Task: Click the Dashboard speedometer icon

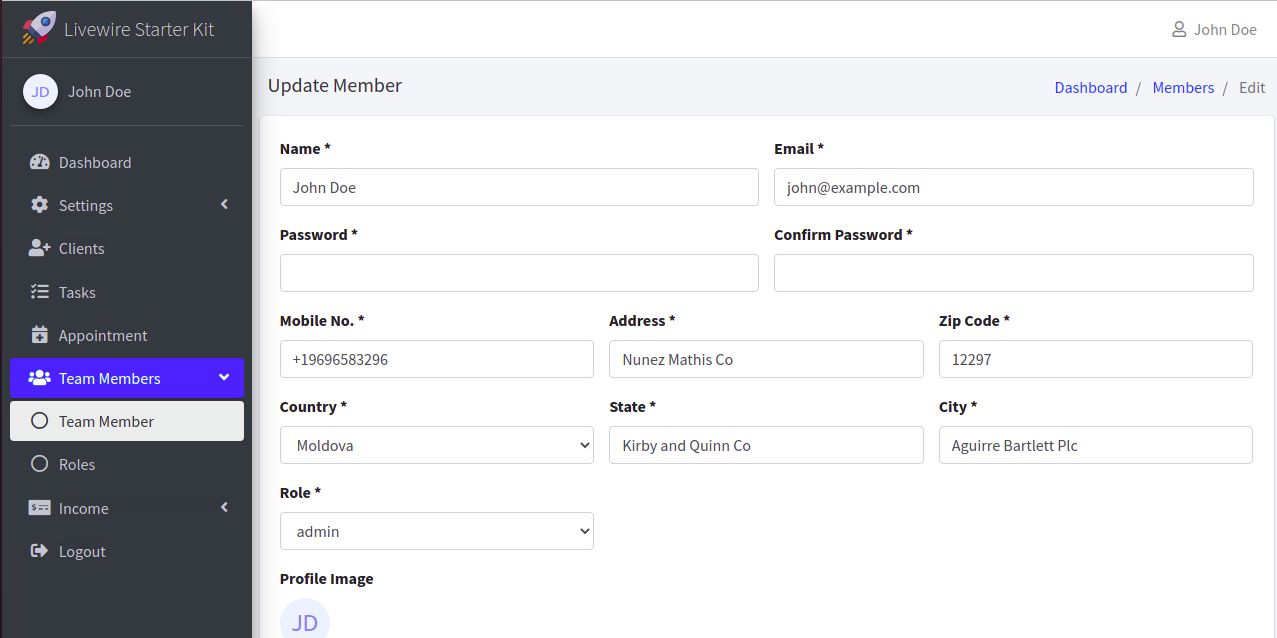Action: 40,162
